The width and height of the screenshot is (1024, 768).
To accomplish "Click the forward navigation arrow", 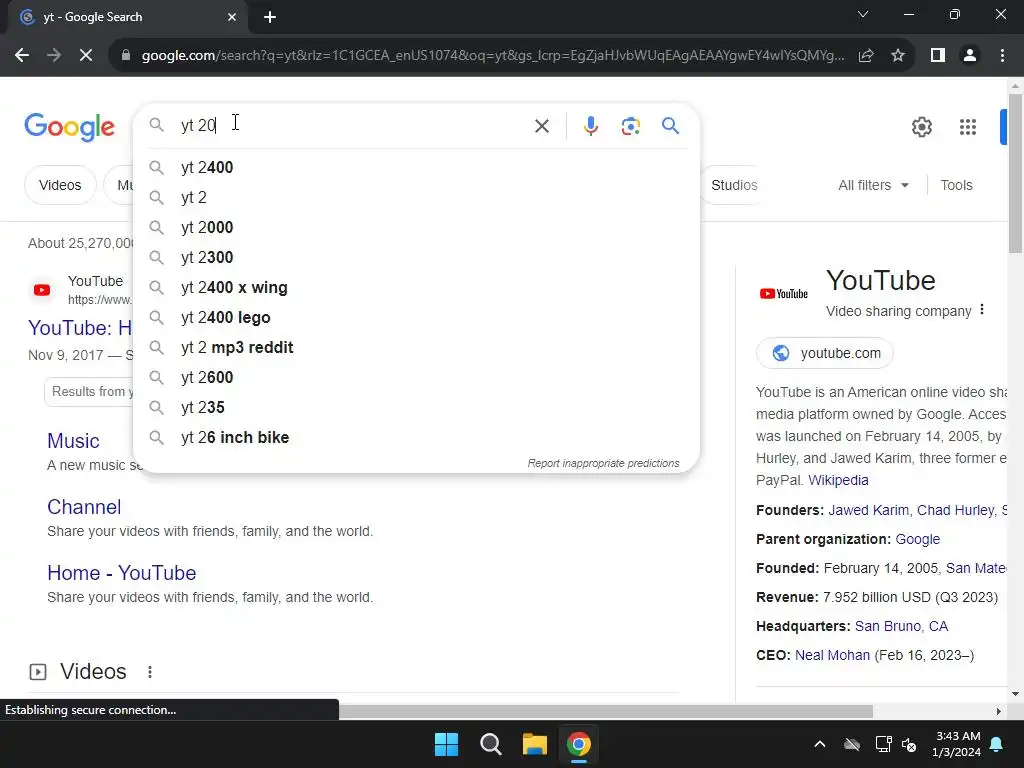I will click(54, 56).
